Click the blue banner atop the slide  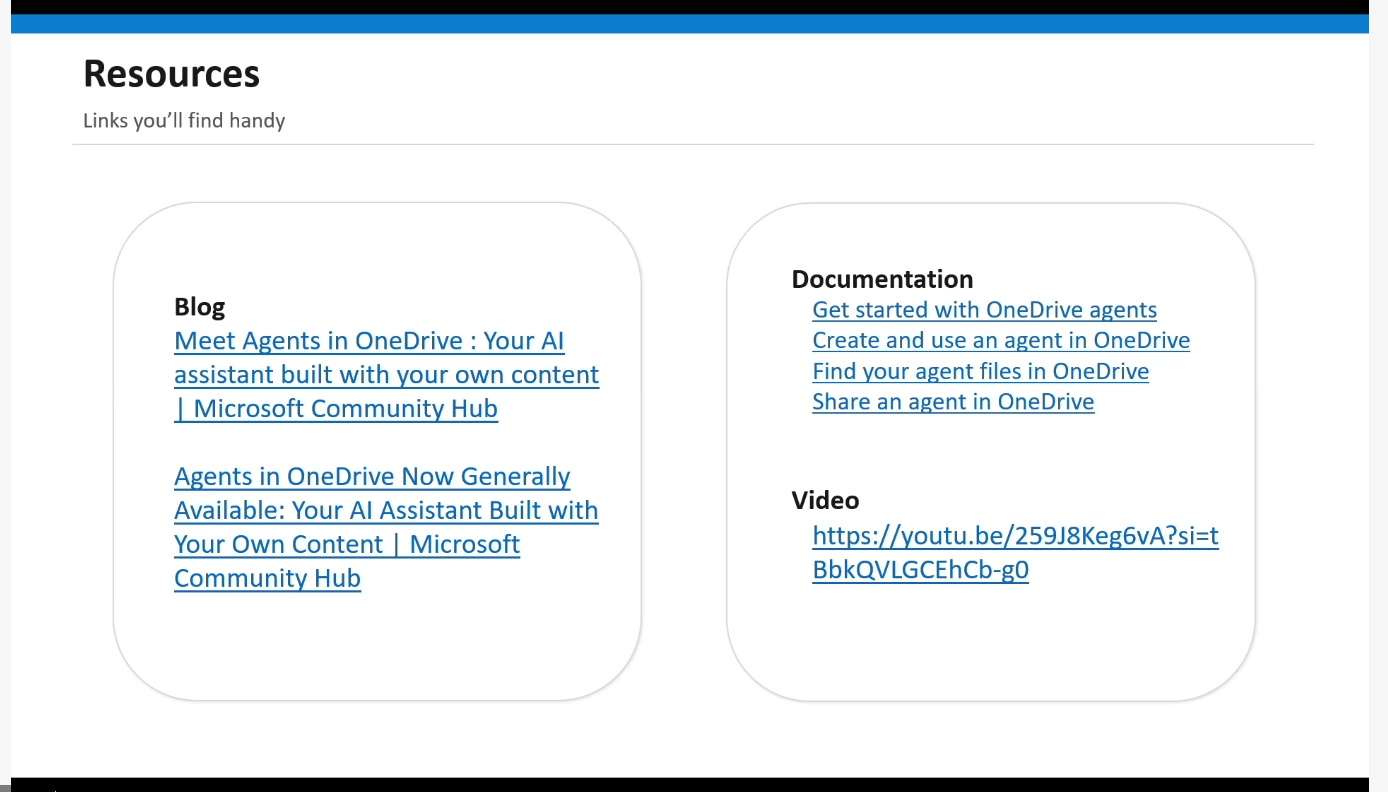click(690, 24)
